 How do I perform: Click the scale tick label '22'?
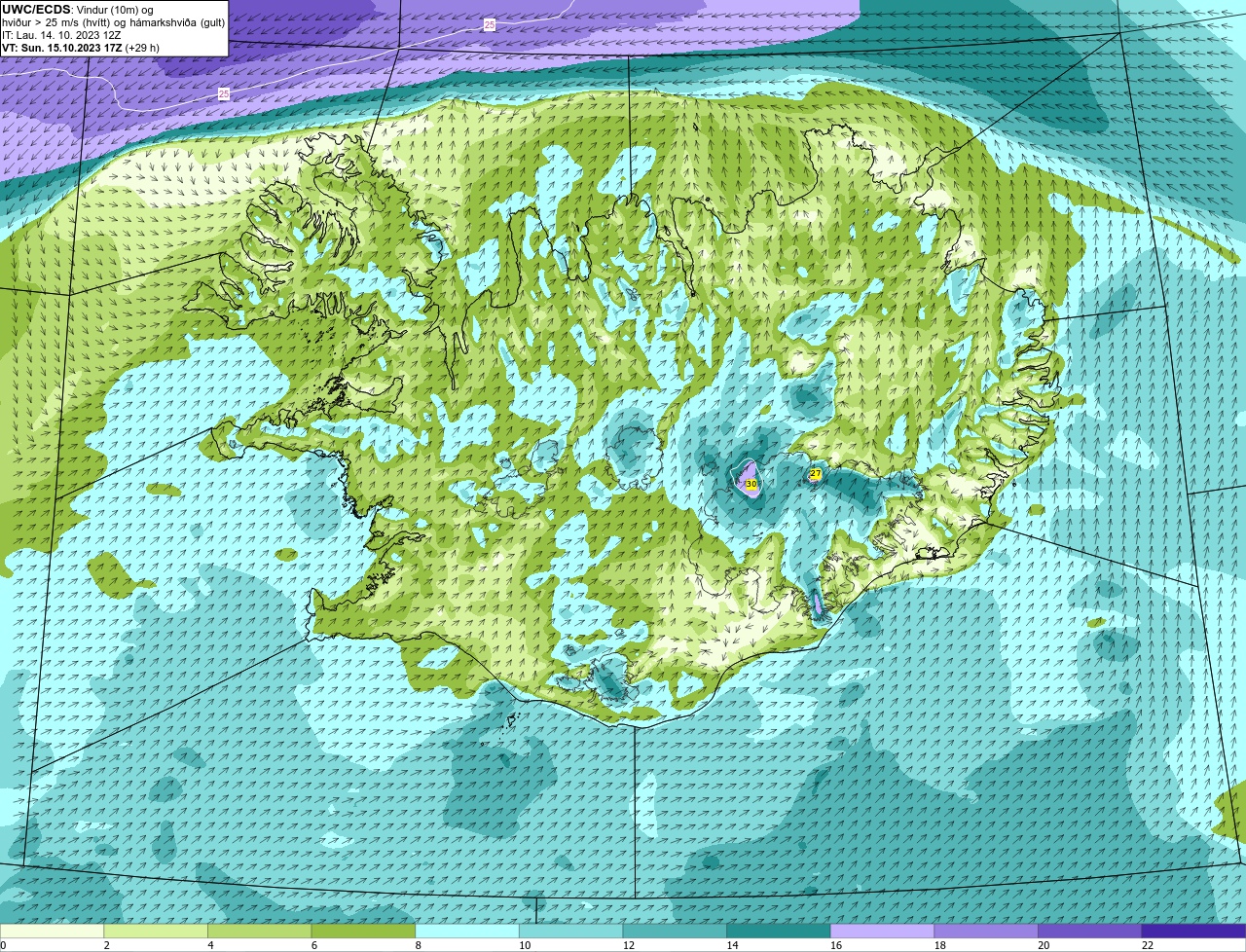click(1148, 945)
